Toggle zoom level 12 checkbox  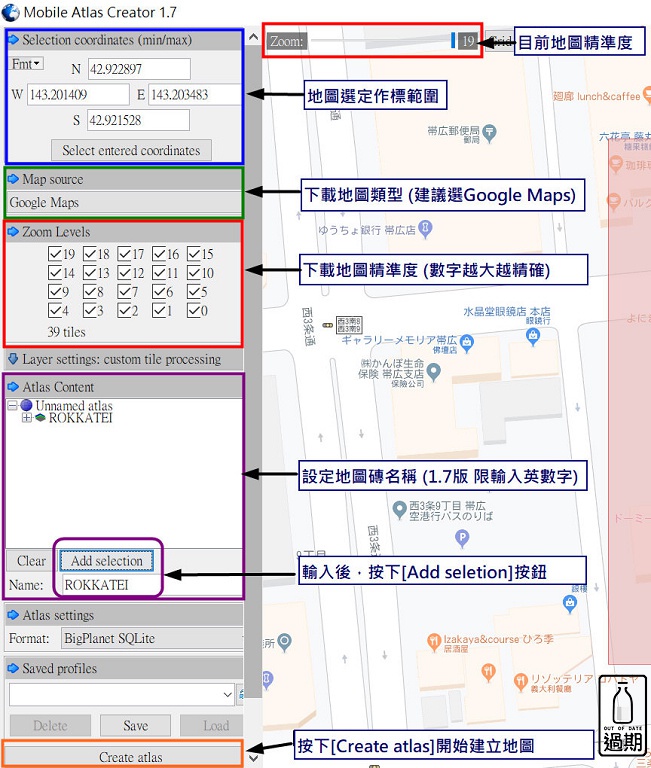(x=124, y=272)
